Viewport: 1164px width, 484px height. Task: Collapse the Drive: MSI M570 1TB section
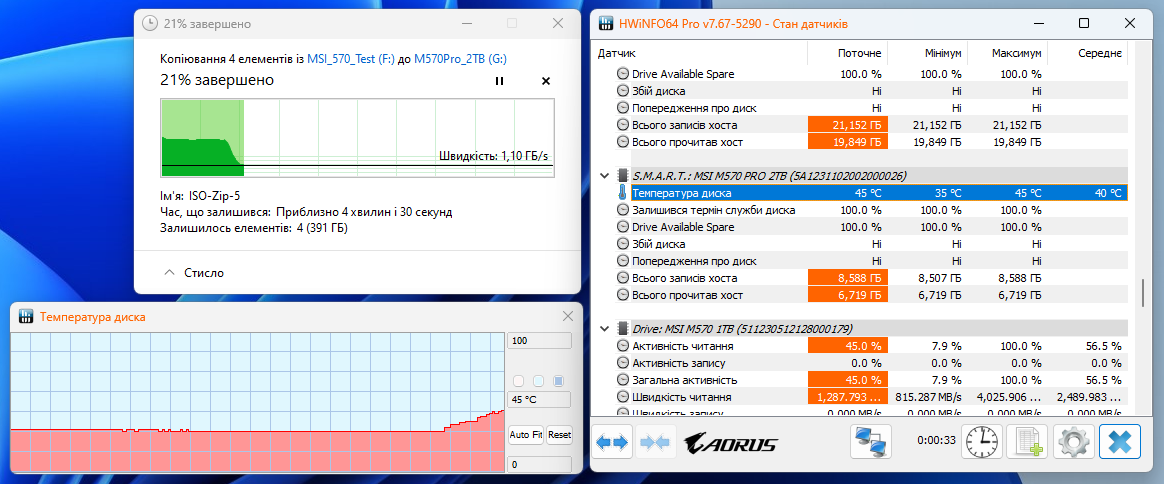click(604, 328)
